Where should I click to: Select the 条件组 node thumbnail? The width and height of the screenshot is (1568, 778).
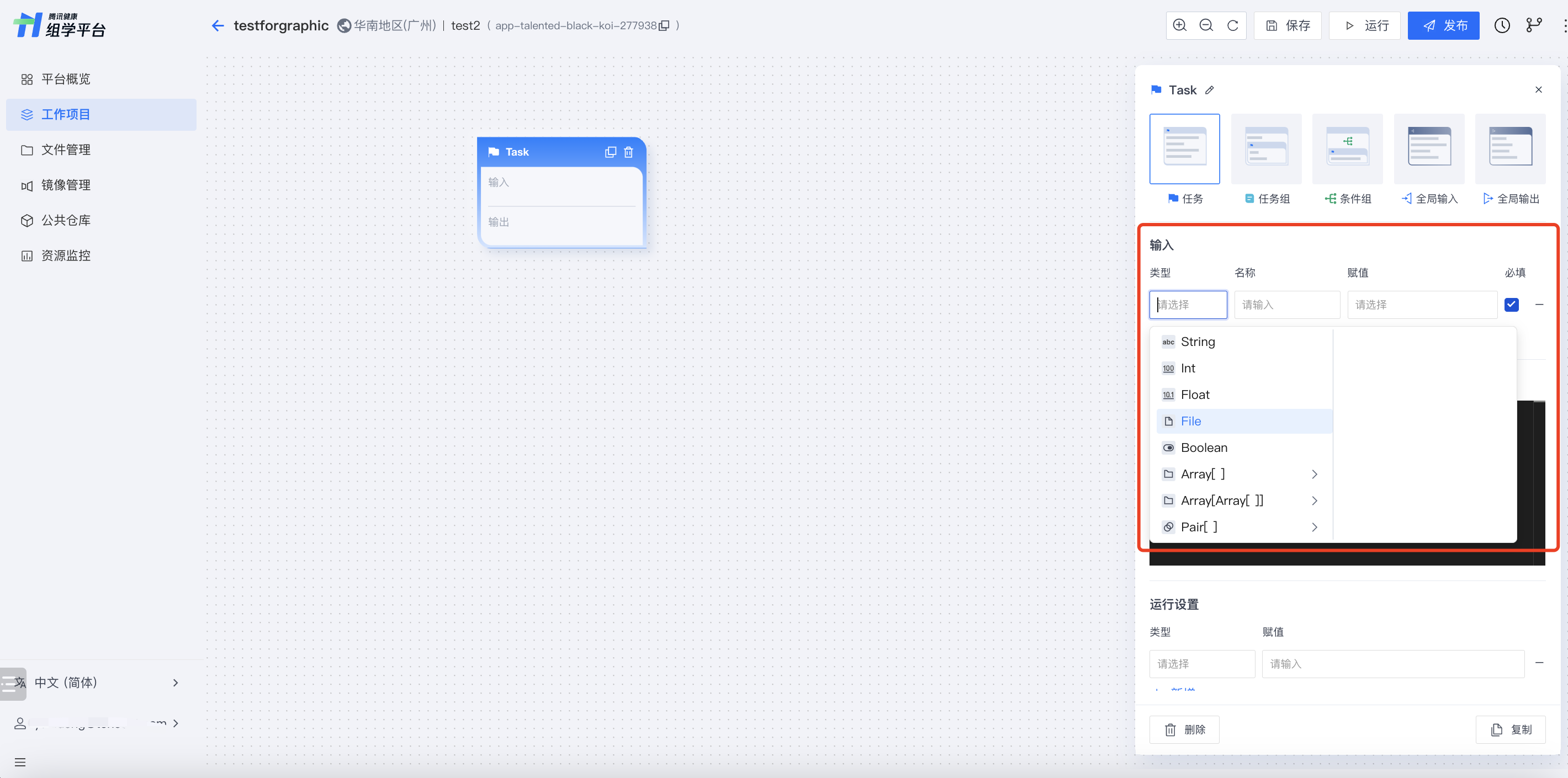click(x=1347, y=149)
